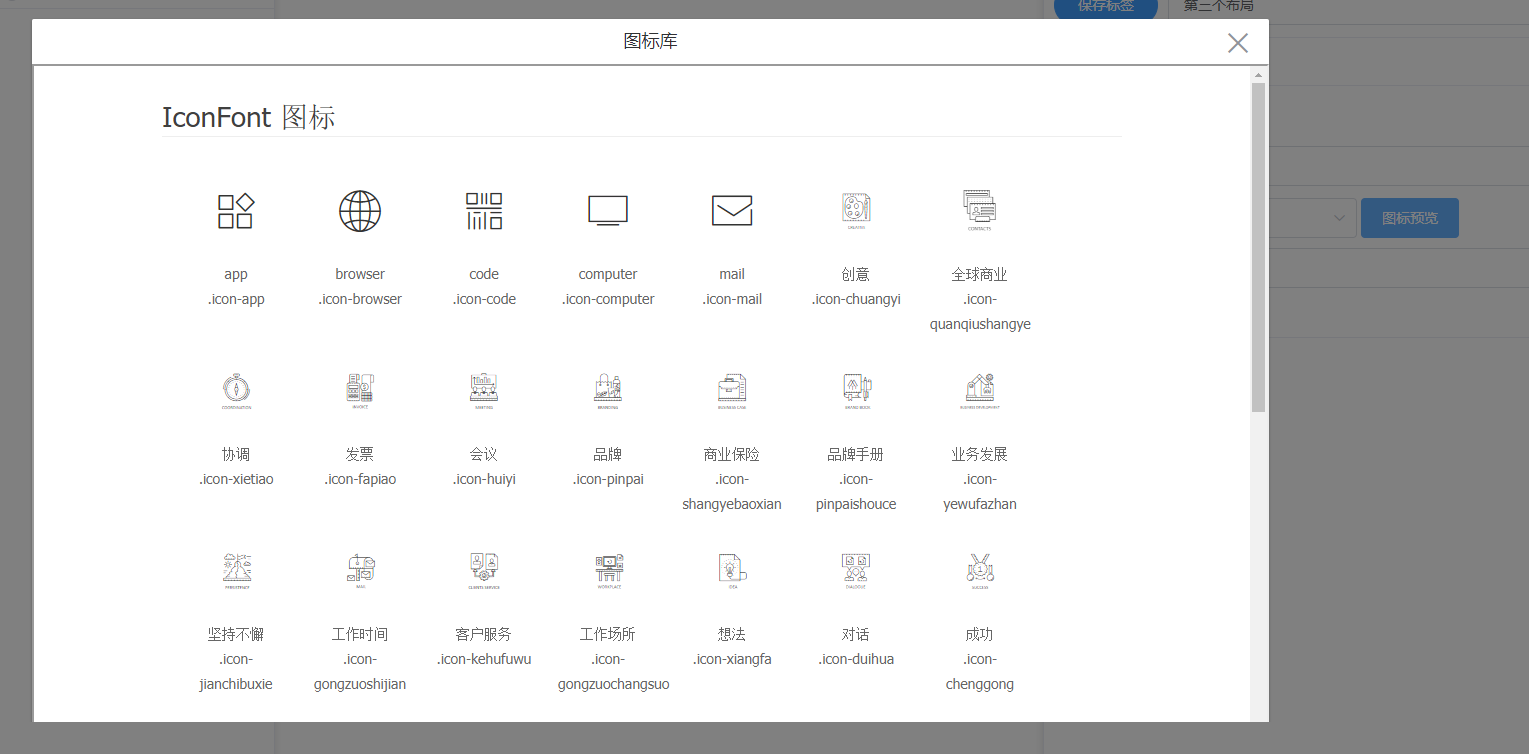This screenshot has height=754, width=1529.
Task: Choose the 想法 idea icon
Action: tap(732, 571)
